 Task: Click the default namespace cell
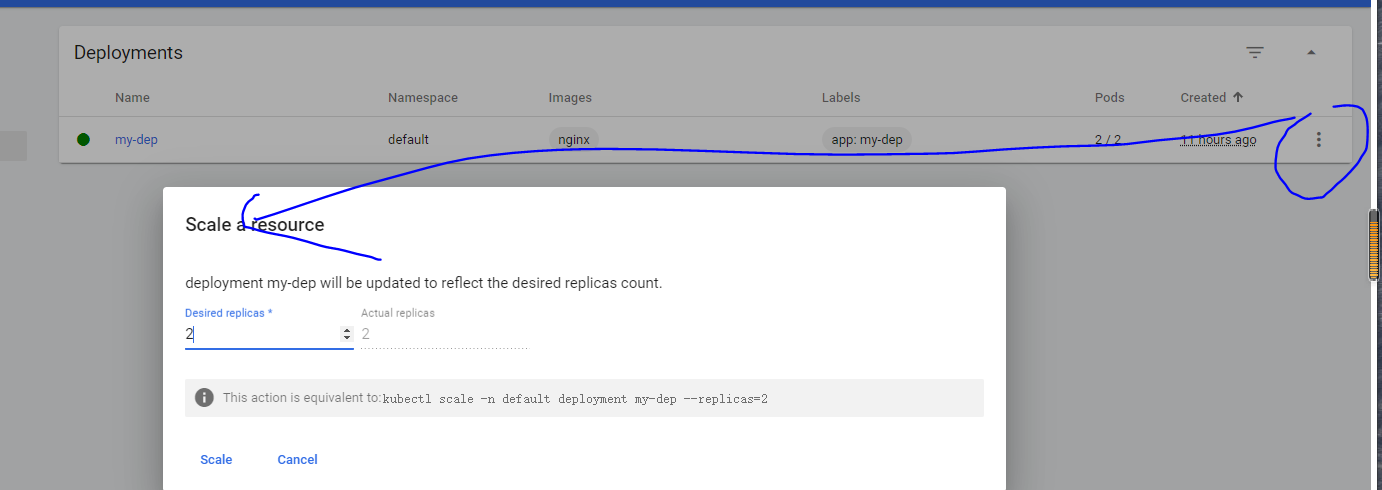[408, 140]
